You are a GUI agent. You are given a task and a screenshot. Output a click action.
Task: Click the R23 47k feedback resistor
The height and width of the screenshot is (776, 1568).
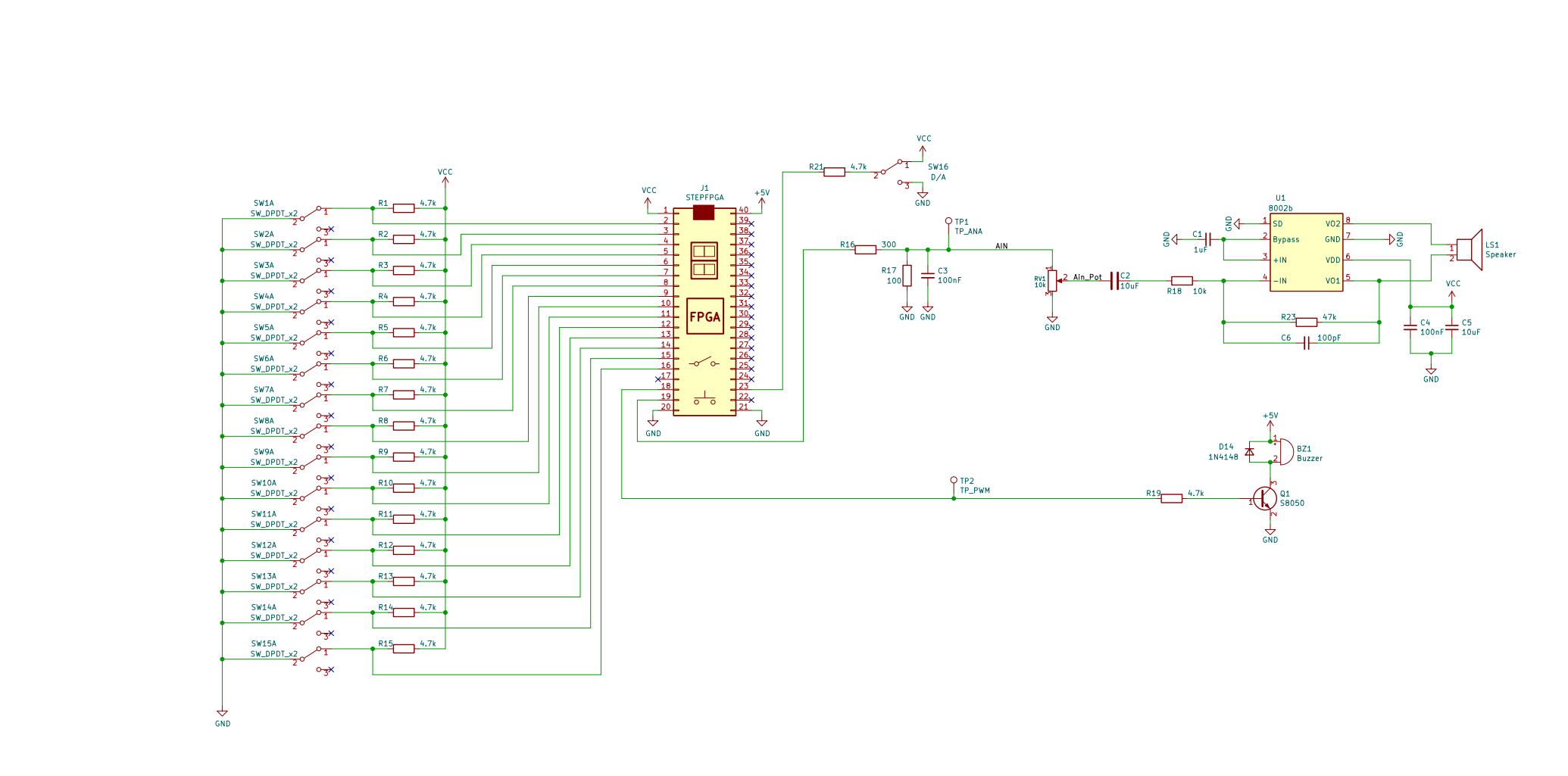(1306, 323)
